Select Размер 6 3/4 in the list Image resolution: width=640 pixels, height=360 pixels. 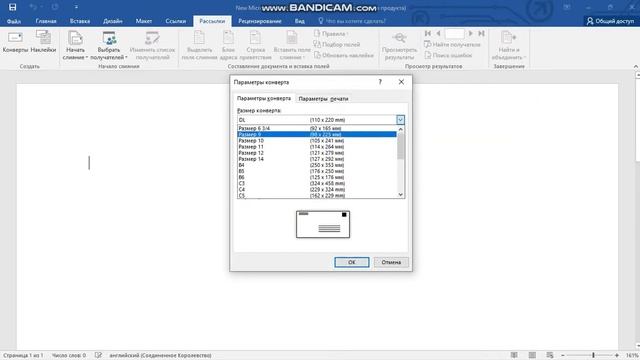tap(317, 128)
